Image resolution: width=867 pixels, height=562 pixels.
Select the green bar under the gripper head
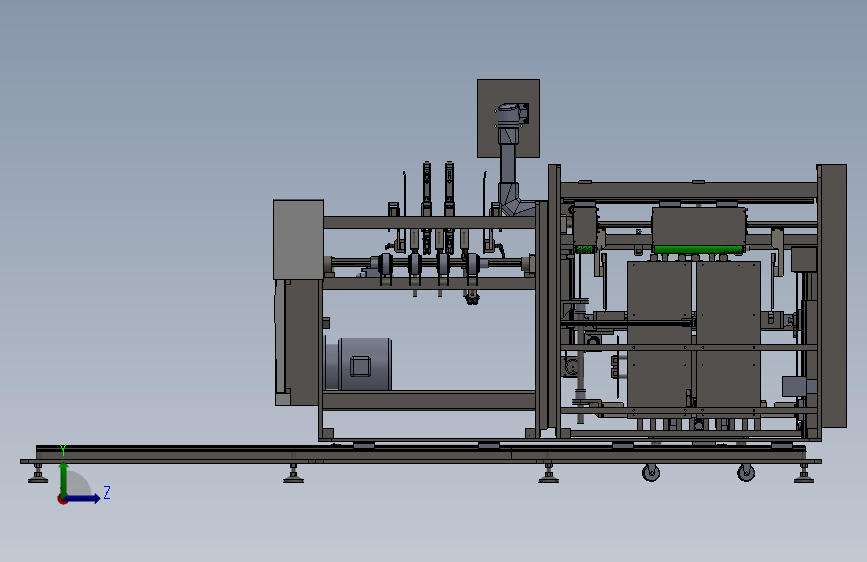(698, 249)
